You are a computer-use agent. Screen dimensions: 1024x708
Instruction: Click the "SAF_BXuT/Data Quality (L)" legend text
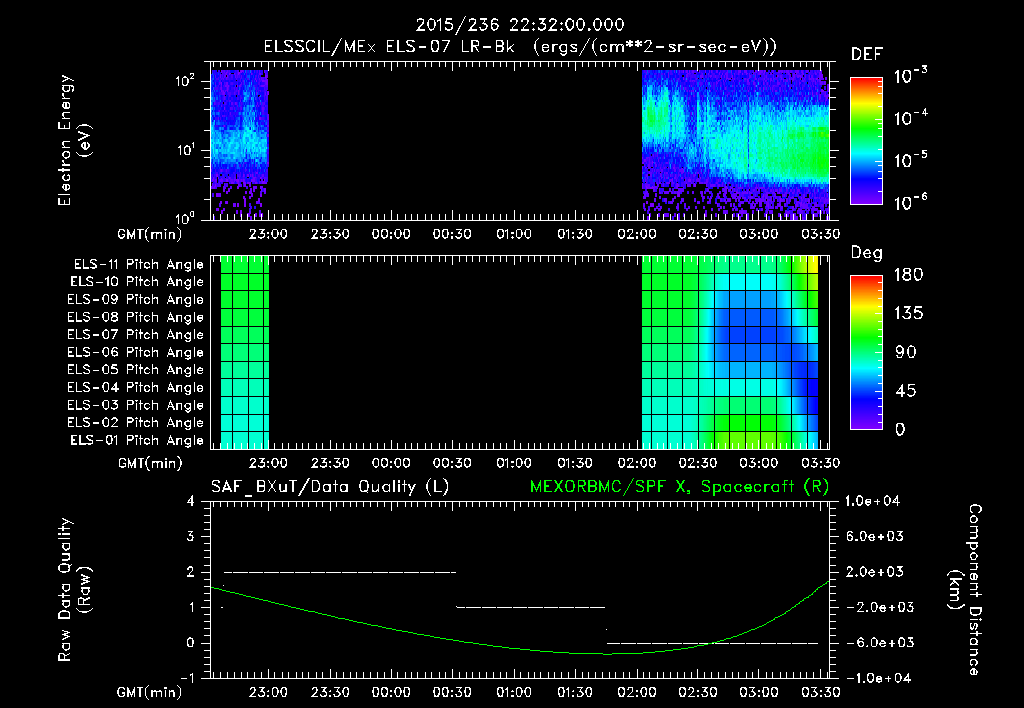tap(330, 487)
